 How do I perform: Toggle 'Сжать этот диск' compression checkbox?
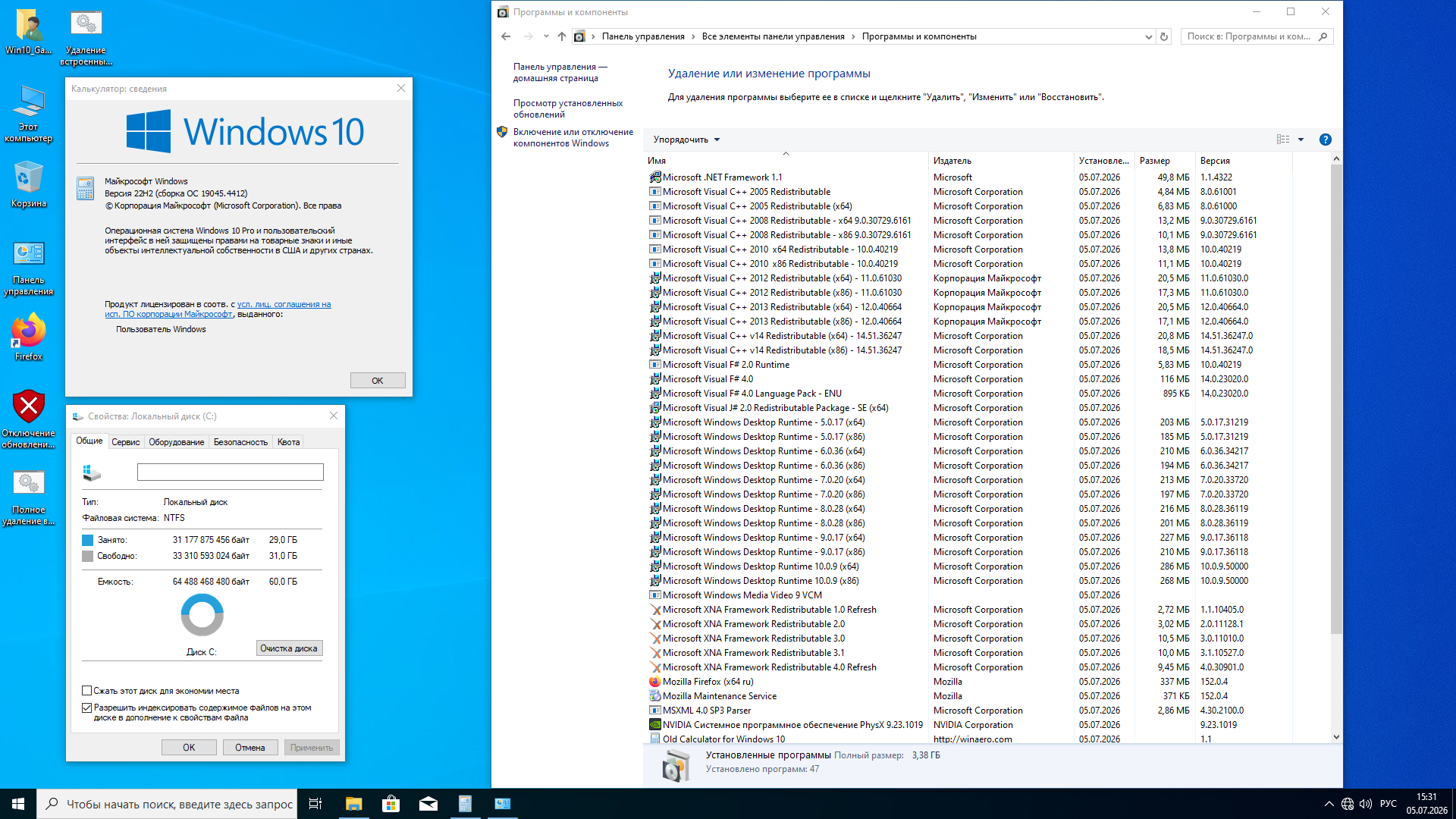(87, 691)
